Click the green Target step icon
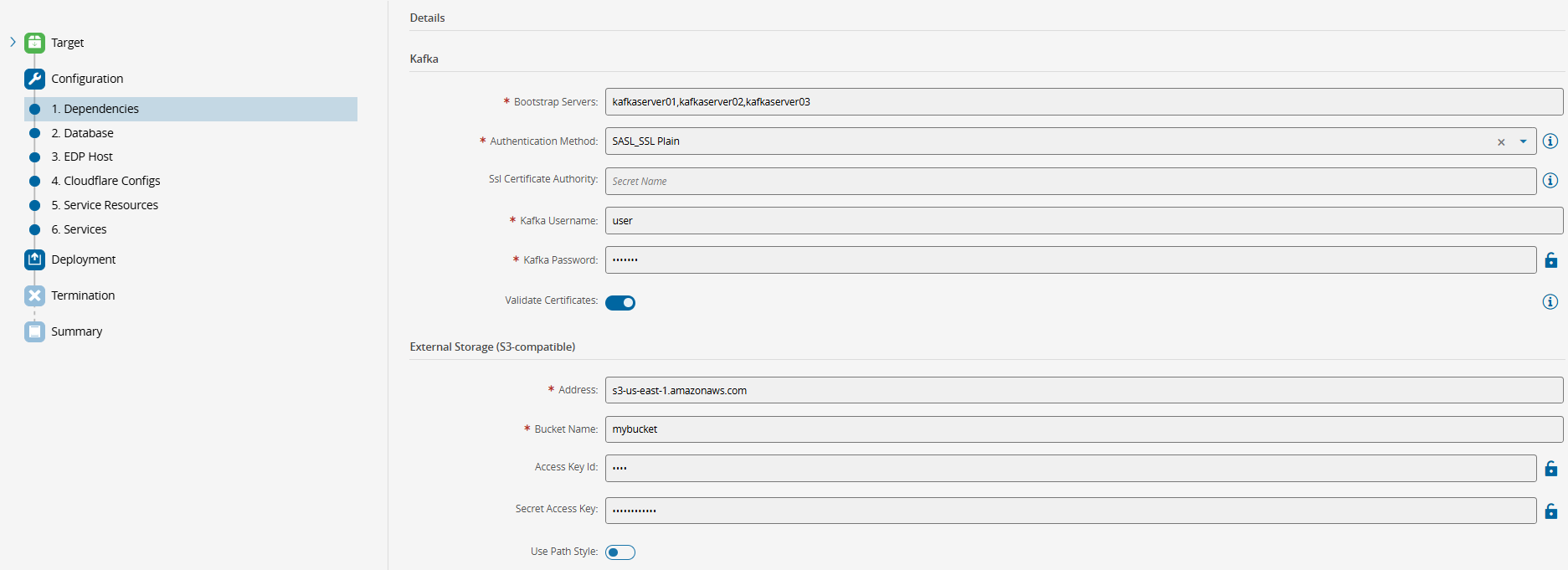 [x=34, y=43]
